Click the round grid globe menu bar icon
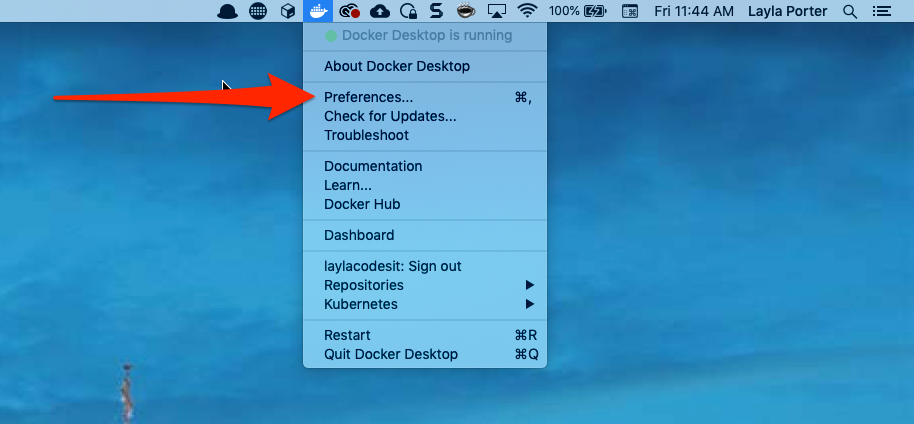 point(258,11)
